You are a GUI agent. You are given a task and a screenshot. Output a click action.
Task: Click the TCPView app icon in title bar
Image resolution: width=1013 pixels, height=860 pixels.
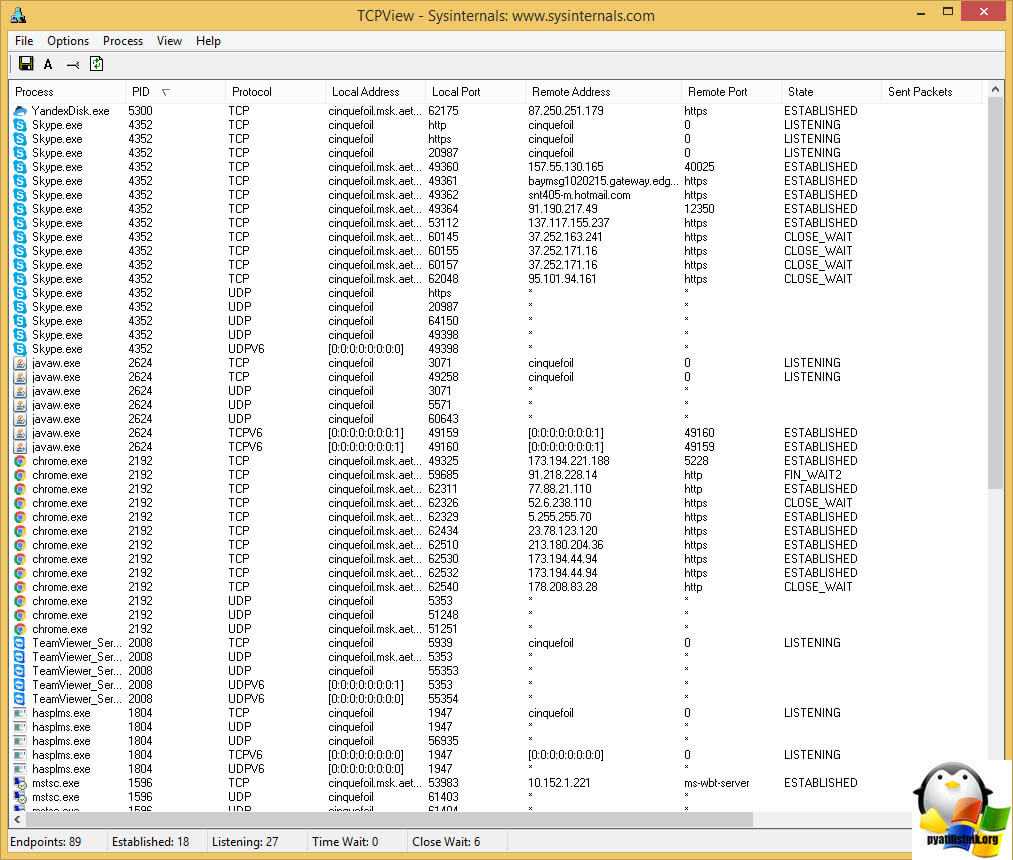[18, 15]
